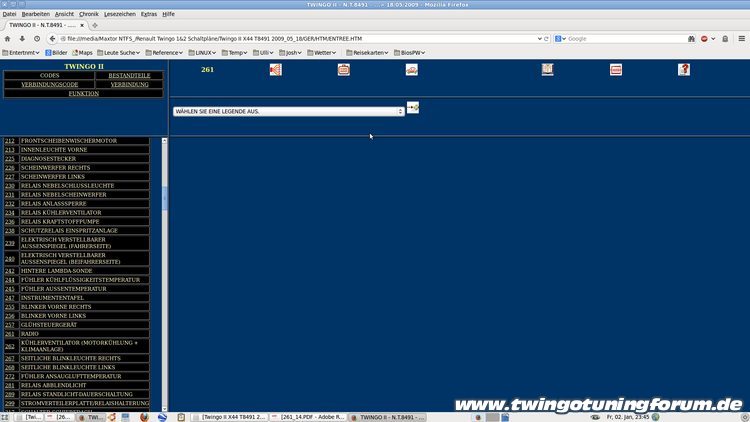
Task: Click the Google search input field
Action: click(620, 38)
